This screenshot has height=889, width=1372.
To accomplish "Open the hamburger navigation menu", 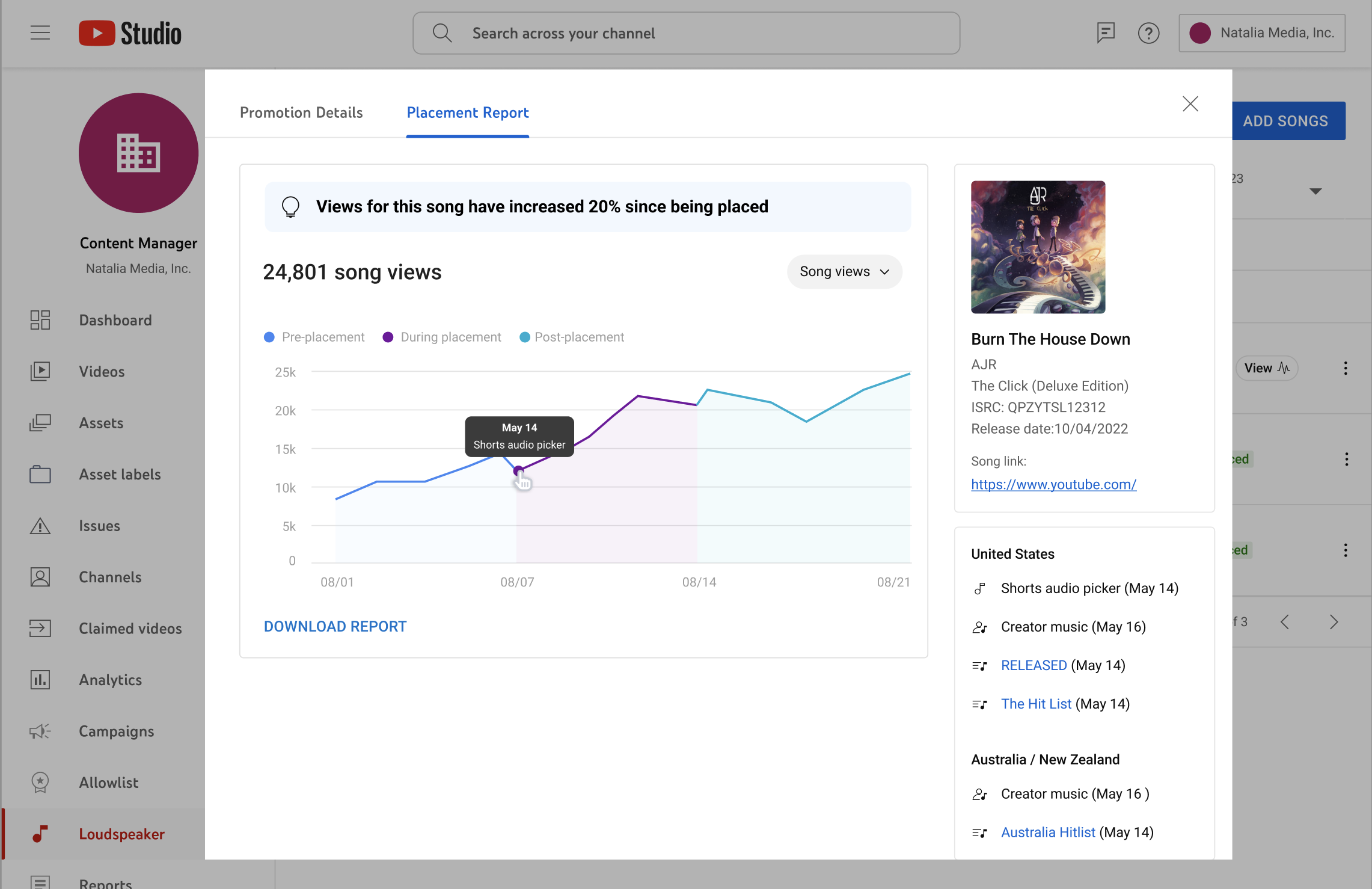I will (x=40, y=32).
